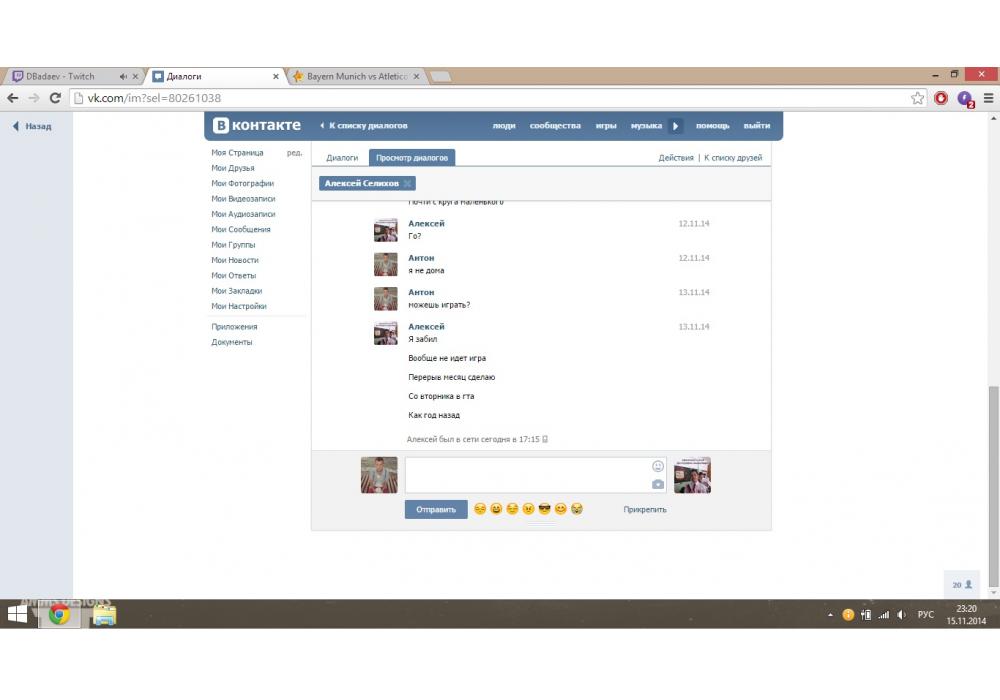Screen dimensions: 1000x700
Task: Open игры in top menu
Action: point(606,126)
